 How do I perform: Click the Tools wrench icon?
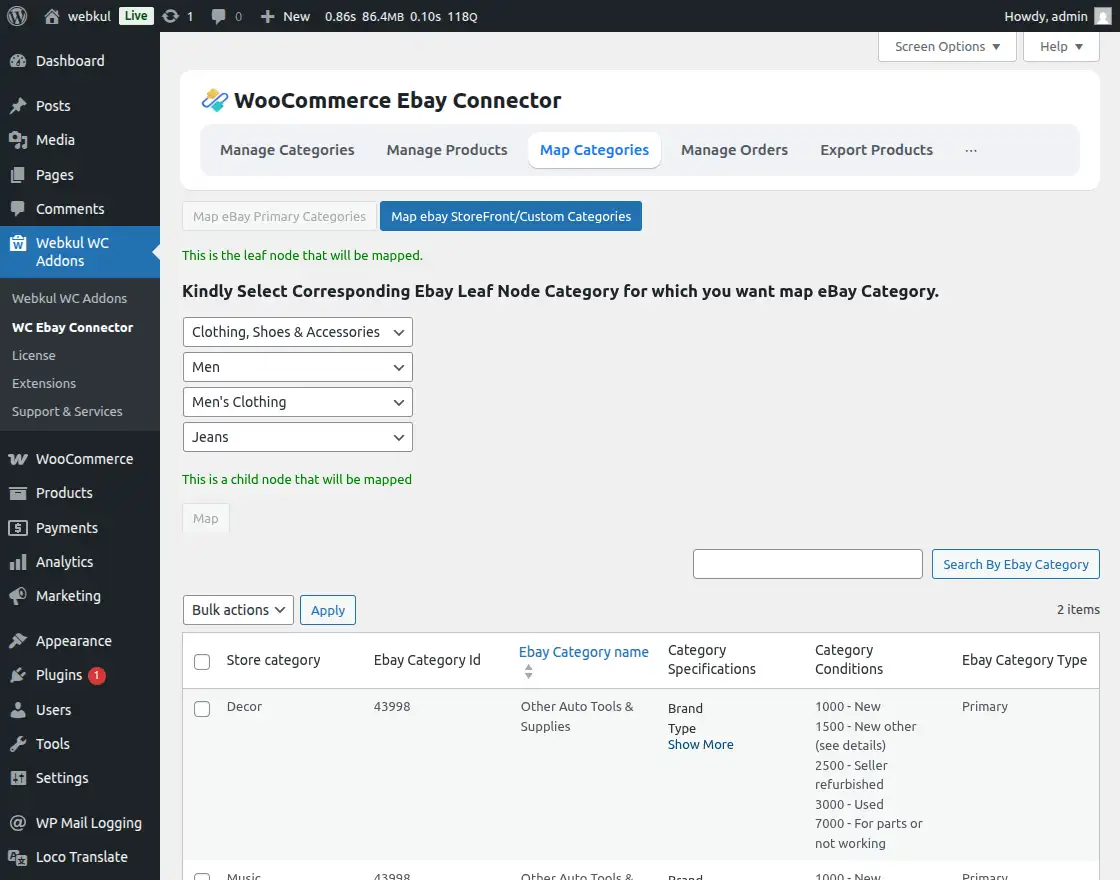[18, 744]
